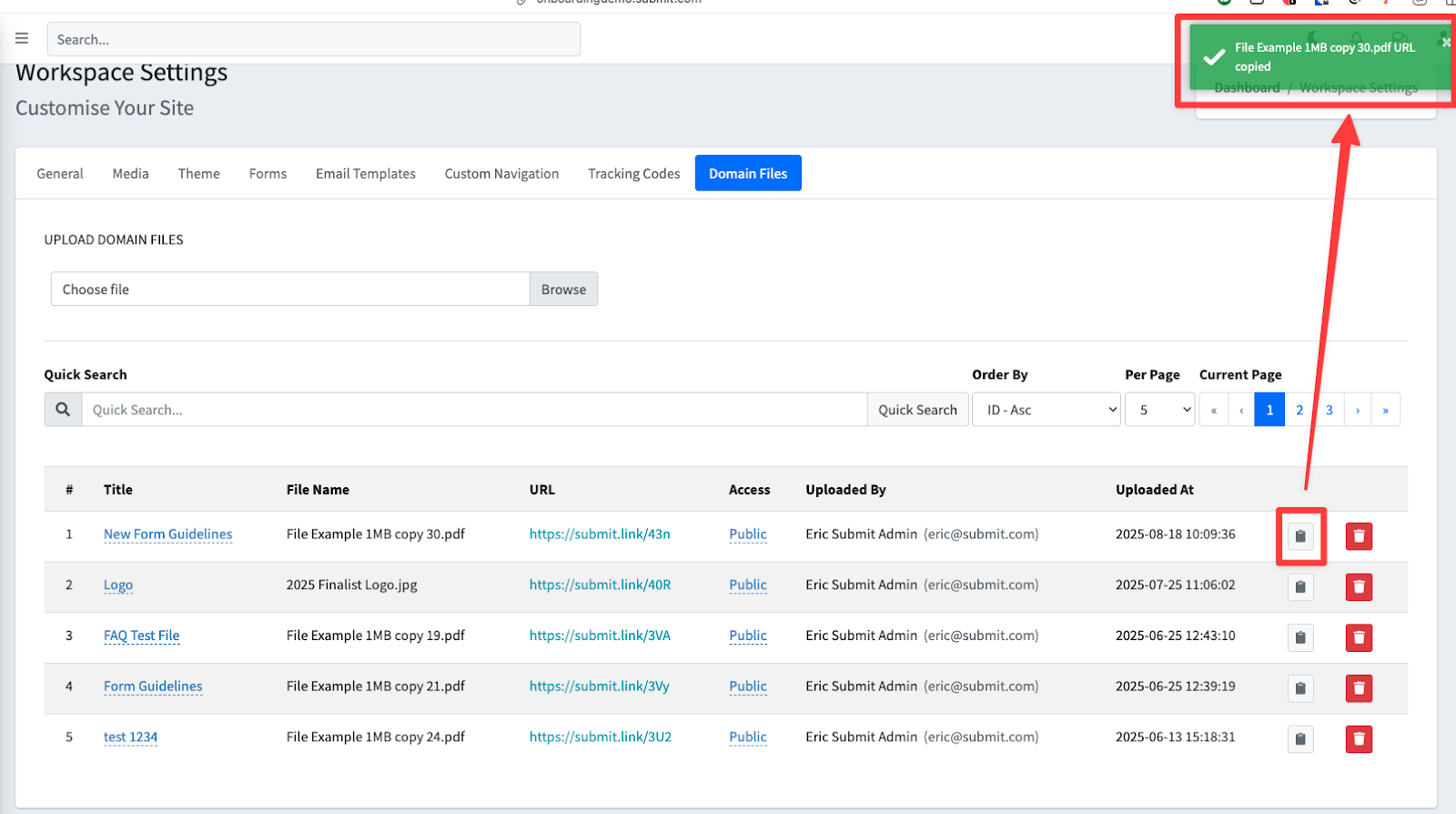Delete the FAQ Test File row
This screenshot has height=814, width=1456.
click(1359, 637)
